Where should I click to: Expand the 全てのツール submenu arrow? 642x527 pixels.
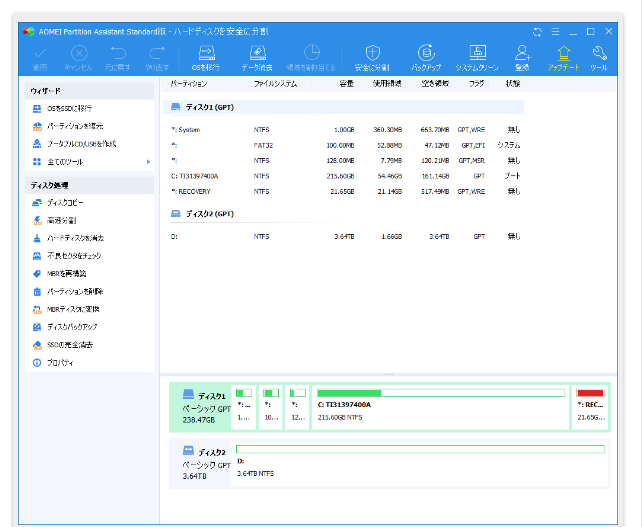pyautogui.click(x=148, y=161)
